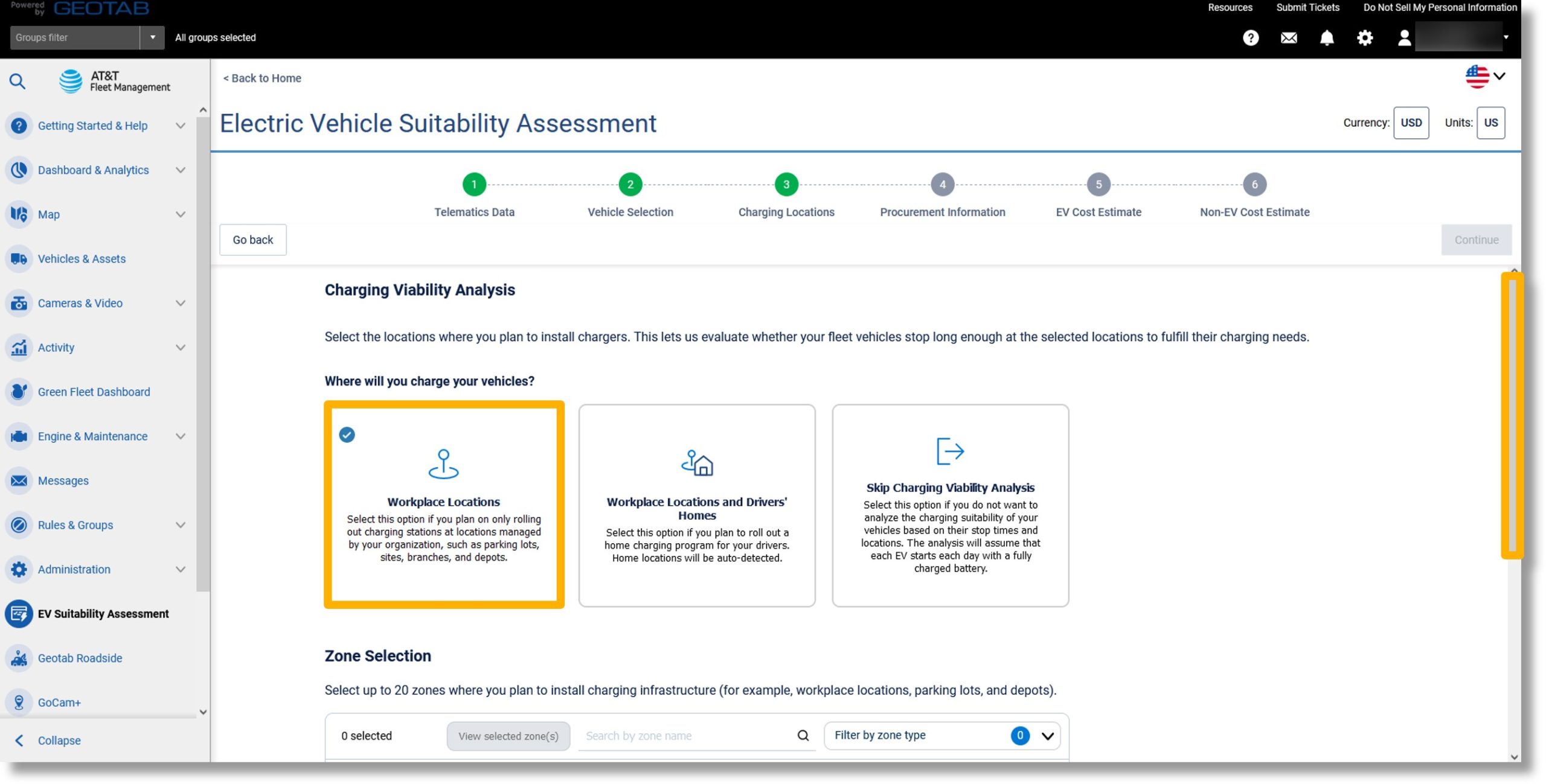Image resolution: width=1546 pixels, height=784 pixels.
Task: Select Skip Charging Viability Analysis option
Action: coord(950,505)
